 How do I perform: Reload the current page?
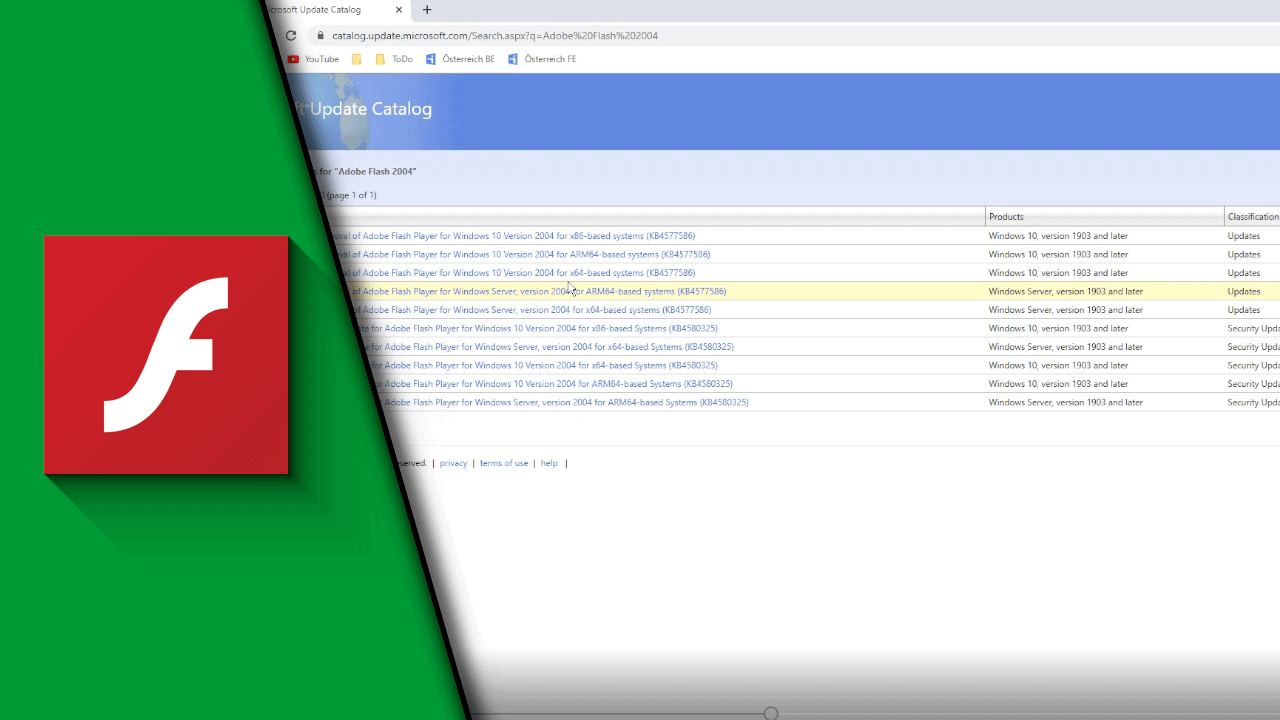tap(291, 35)
